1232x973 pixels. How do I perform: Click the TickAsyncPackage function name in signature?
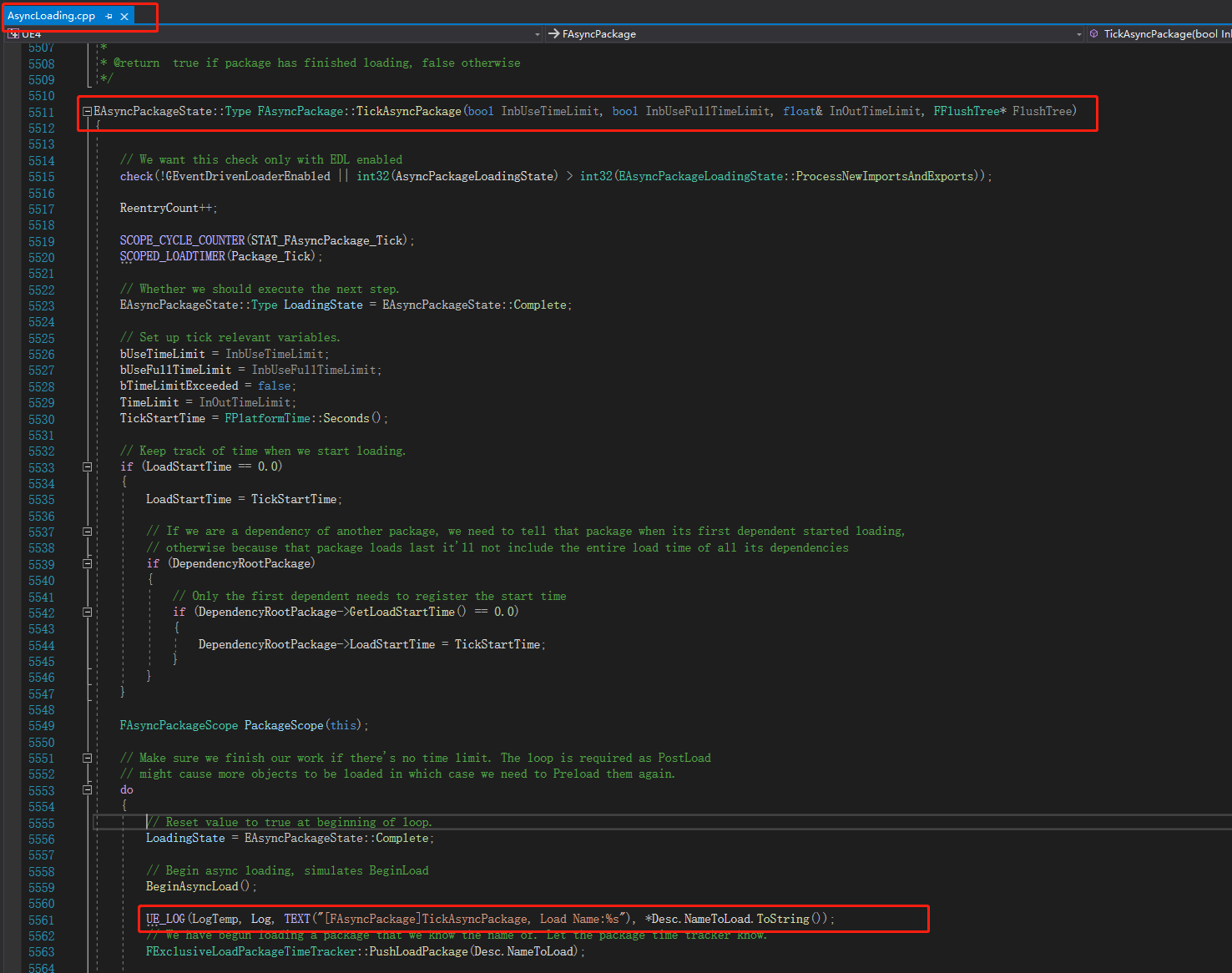409,111
